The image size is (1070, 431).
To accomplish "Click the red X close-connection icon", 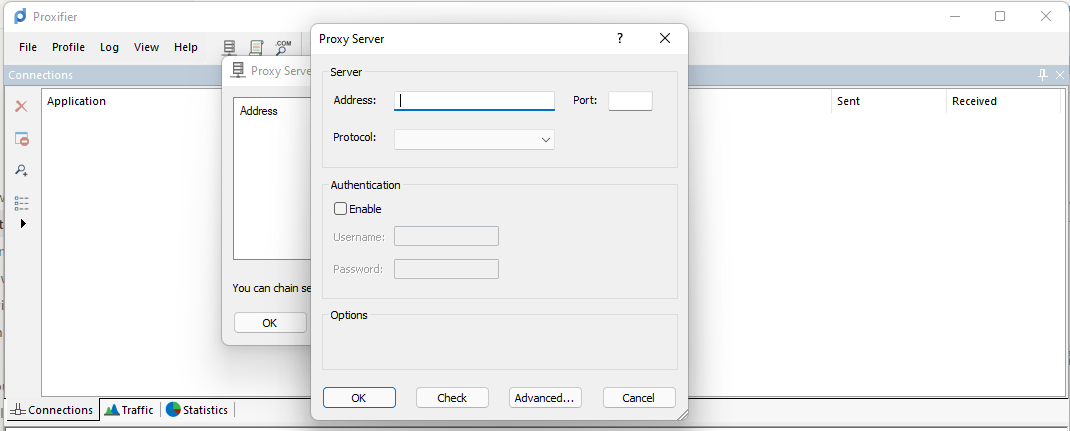I will (21, 106).
